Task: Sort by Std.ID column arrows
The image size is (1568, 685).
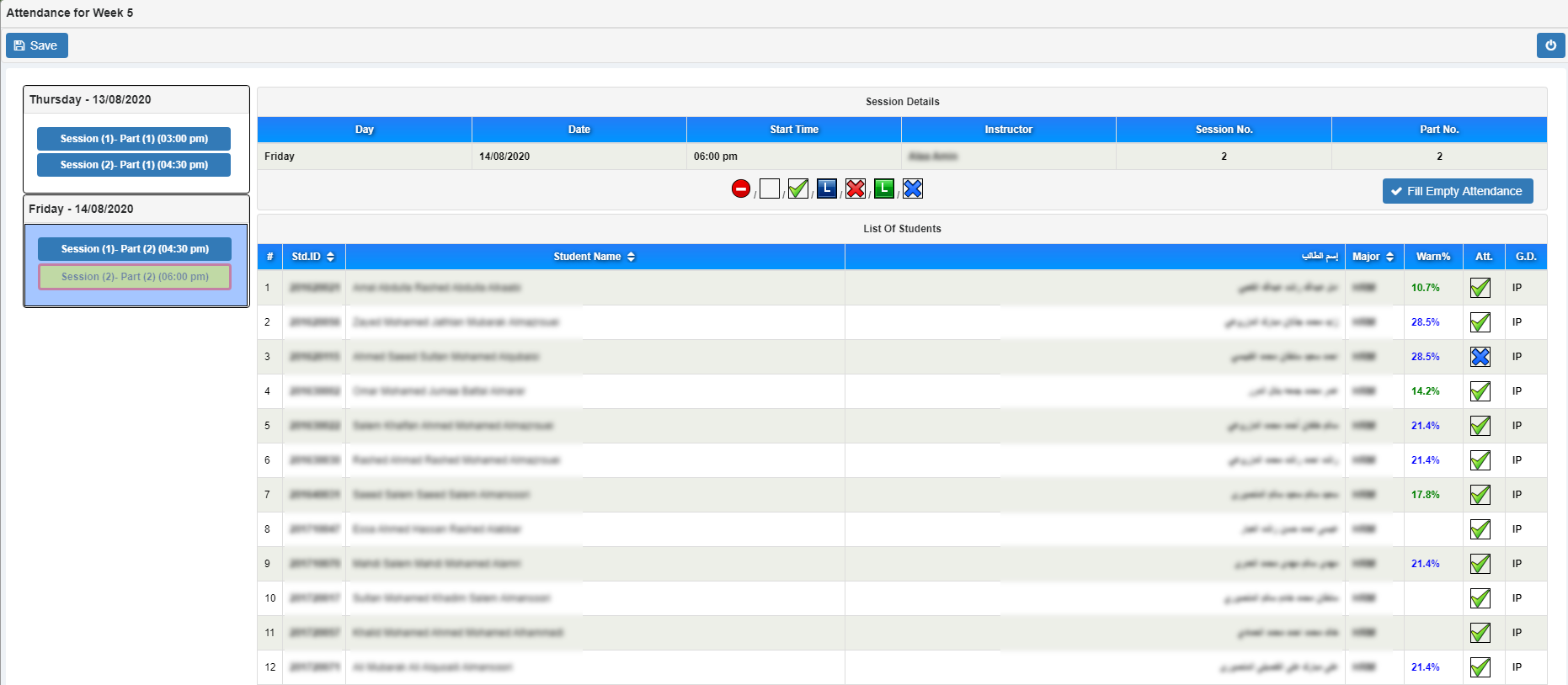Action: click(330, 257)
